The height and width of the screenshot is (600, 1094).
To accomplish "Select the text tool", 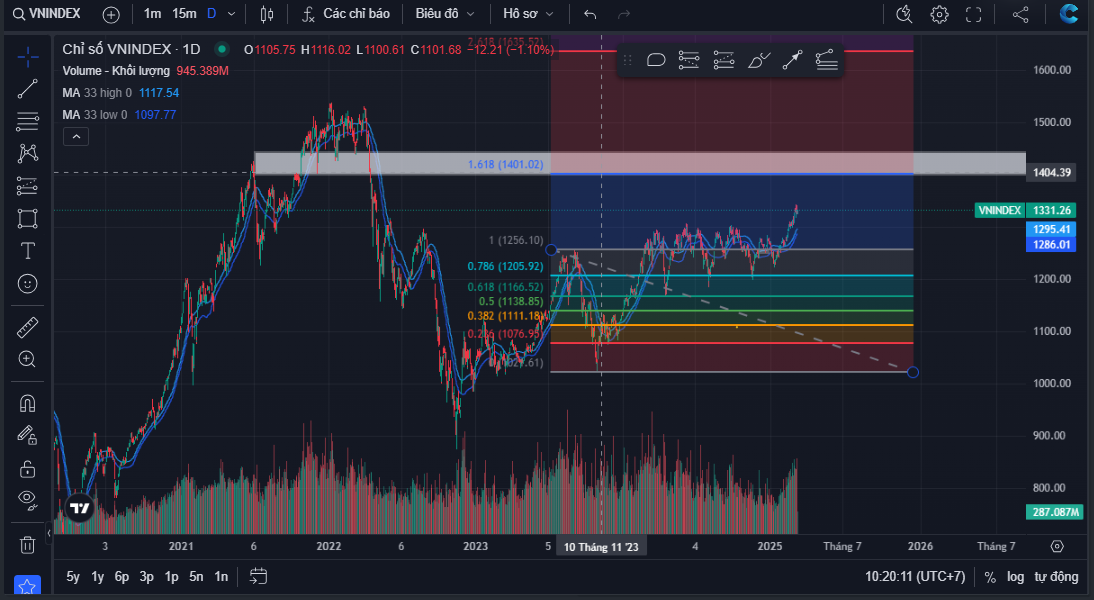I will click(x=27, y=250).
